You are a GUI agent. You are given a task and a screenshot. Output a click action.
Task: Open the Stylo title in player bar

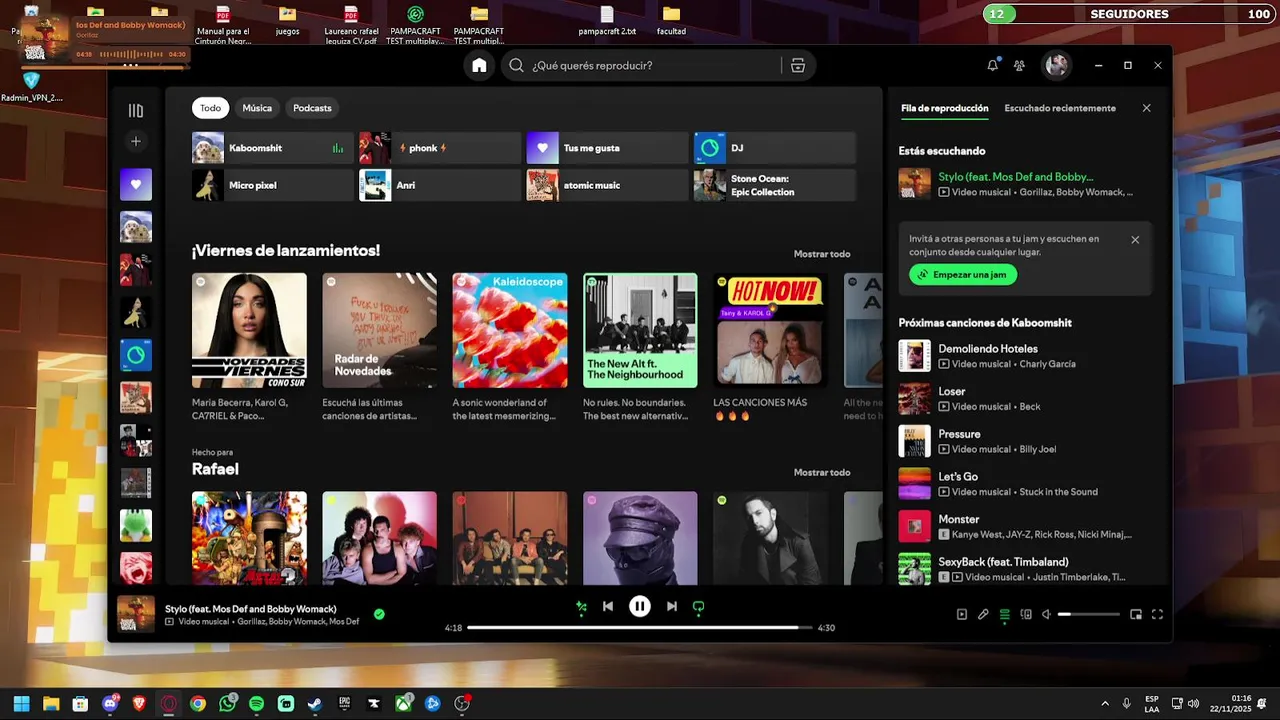[250, 609]
